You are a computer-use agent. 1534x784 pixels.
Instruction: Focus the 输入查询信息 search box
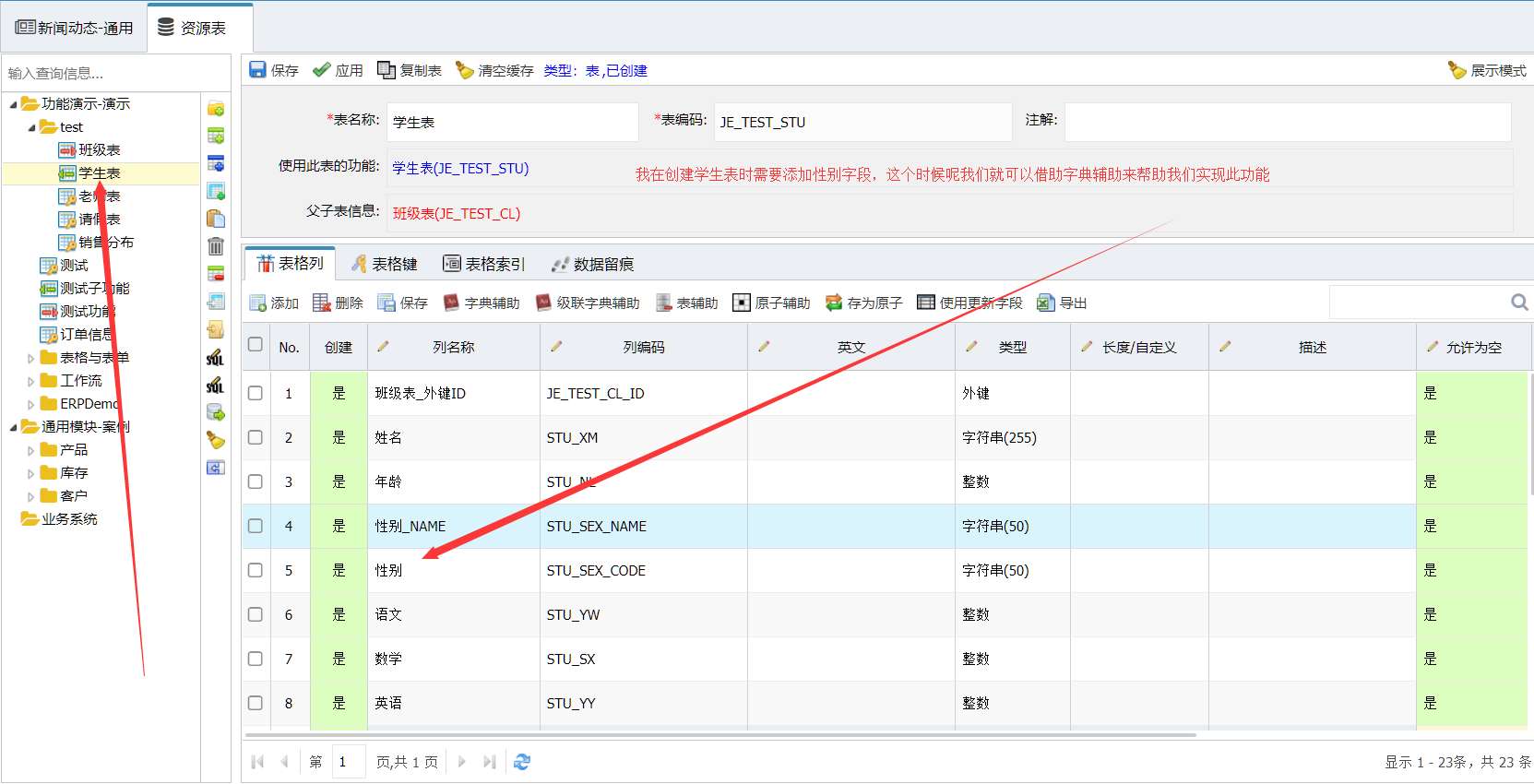pos(116,73)
